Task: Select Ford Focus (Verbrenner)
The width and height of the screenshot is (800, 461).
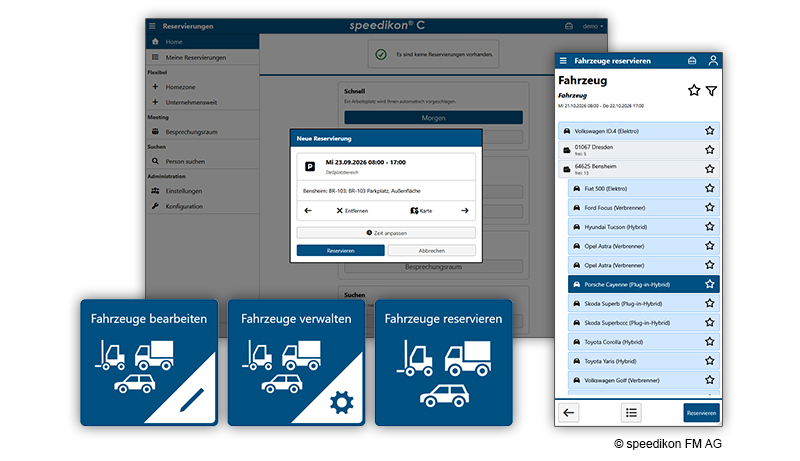Action: pos(644,208)
